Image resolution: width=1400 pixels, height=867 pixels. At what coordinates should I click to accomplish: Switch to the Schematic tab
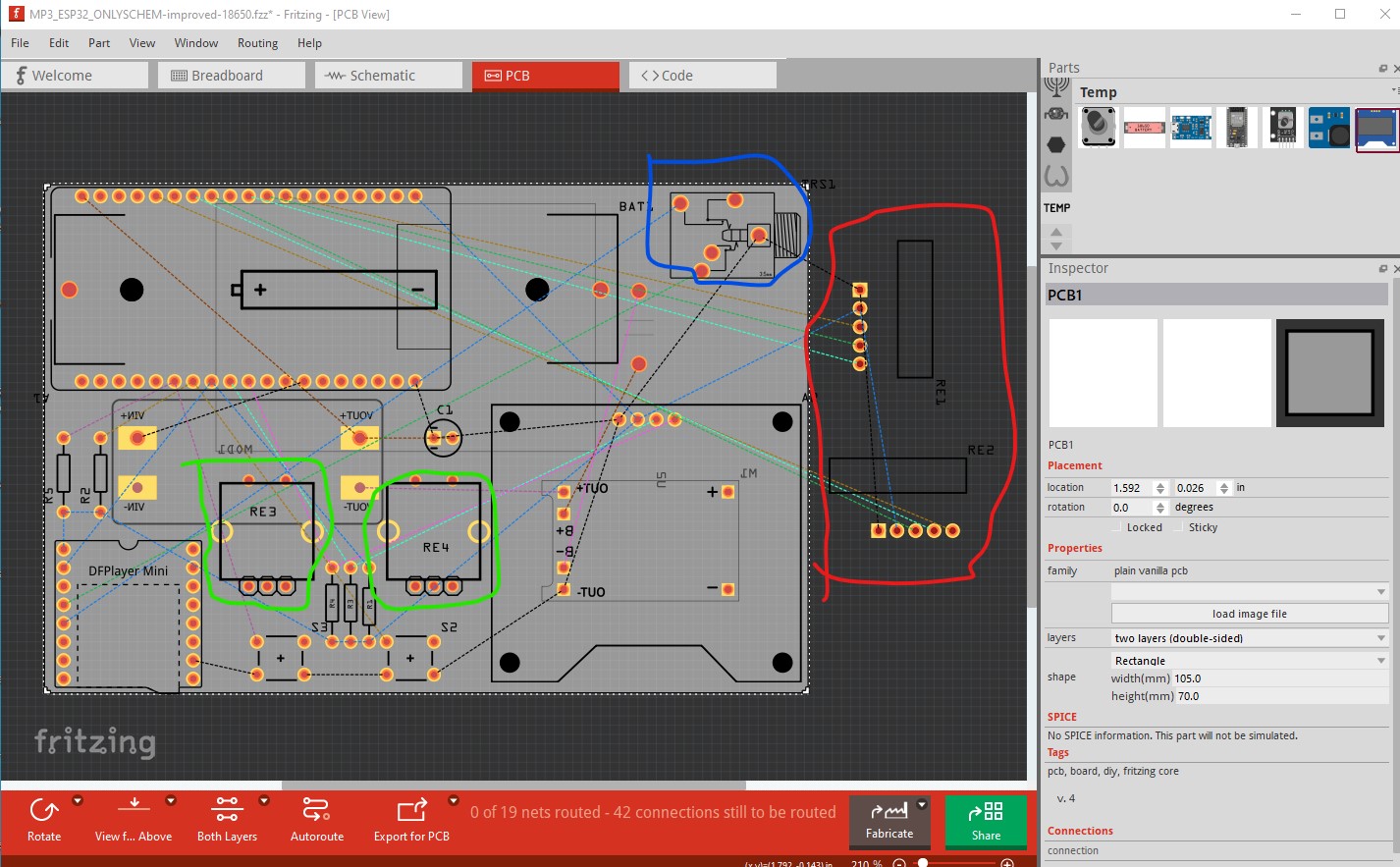pos(388,76)
